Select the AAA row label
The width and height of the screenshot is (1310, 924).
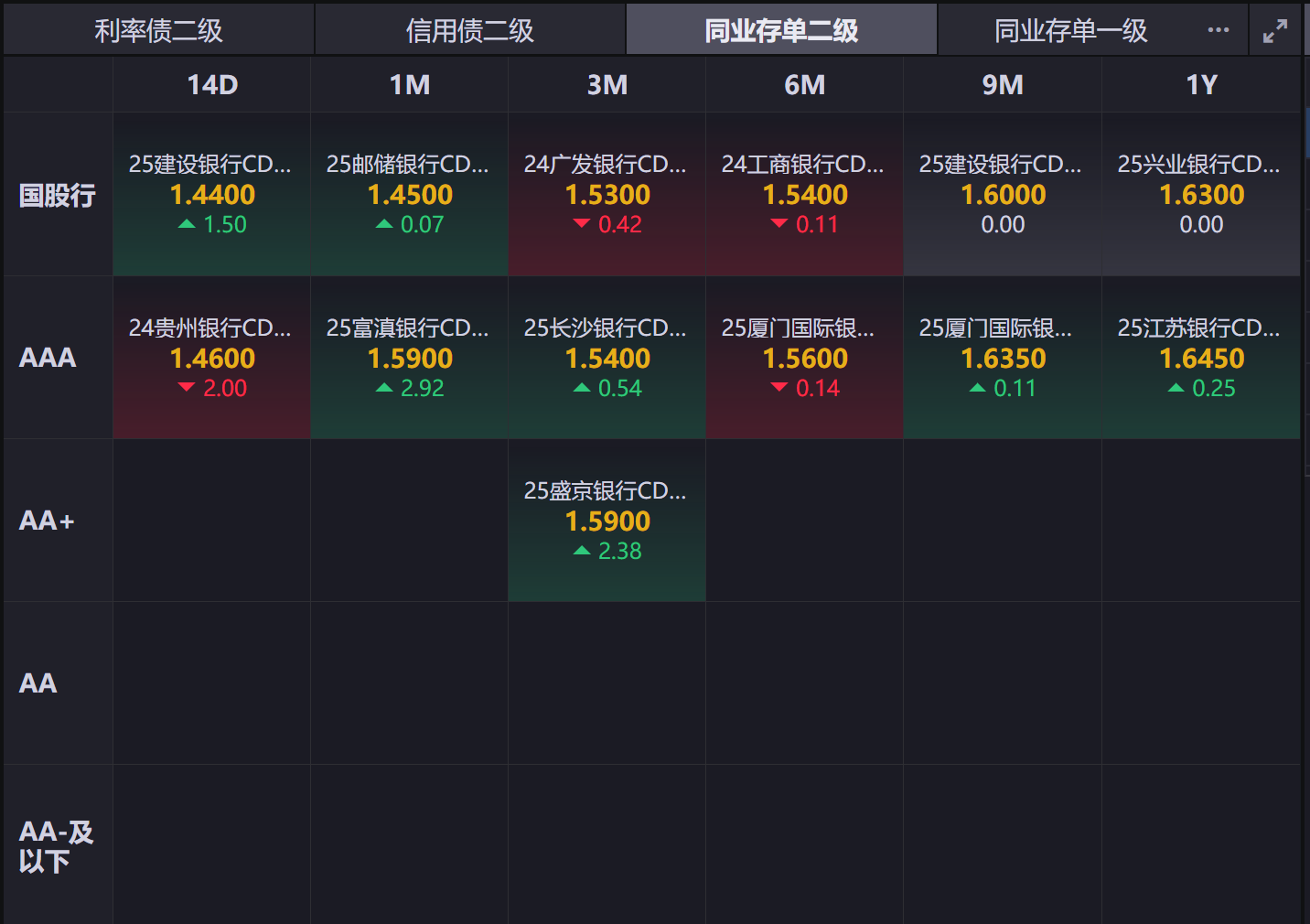48,358
